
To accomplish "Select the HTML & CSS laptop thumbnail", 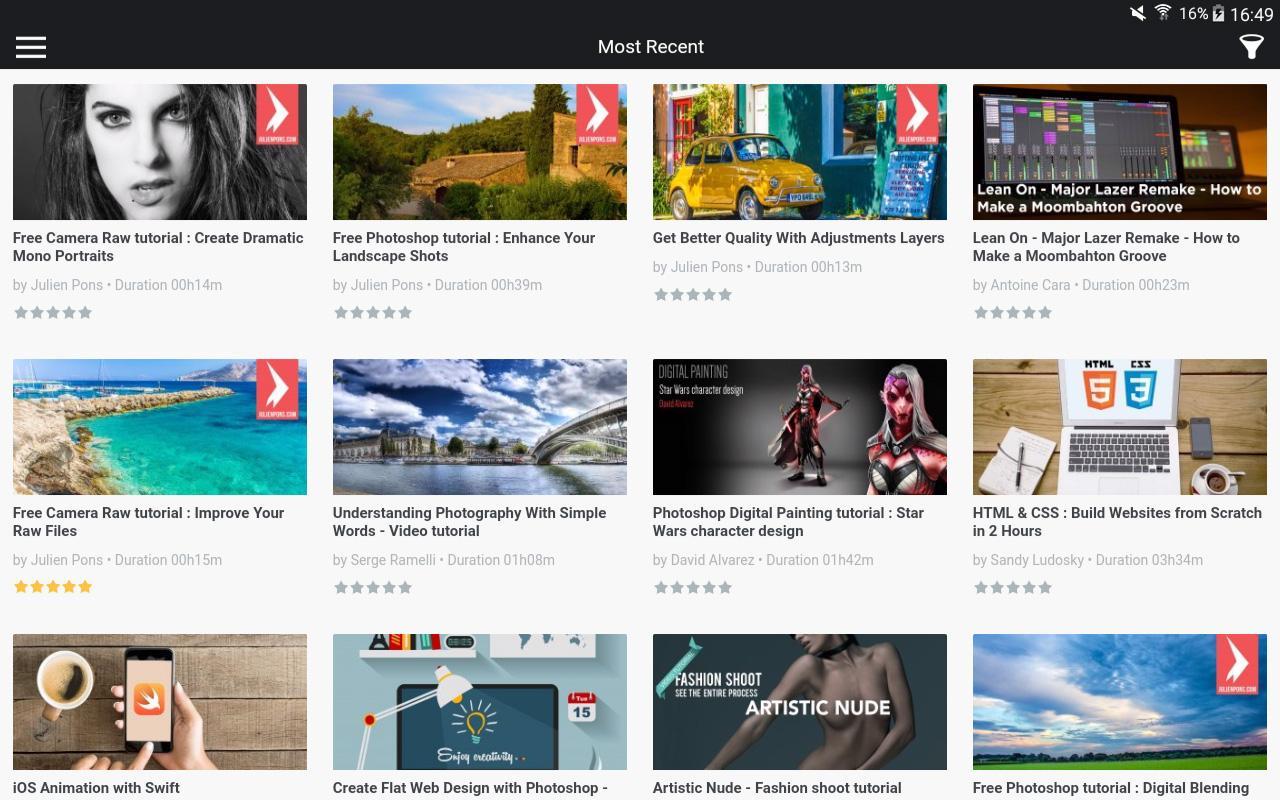I will coord(1120,427).
